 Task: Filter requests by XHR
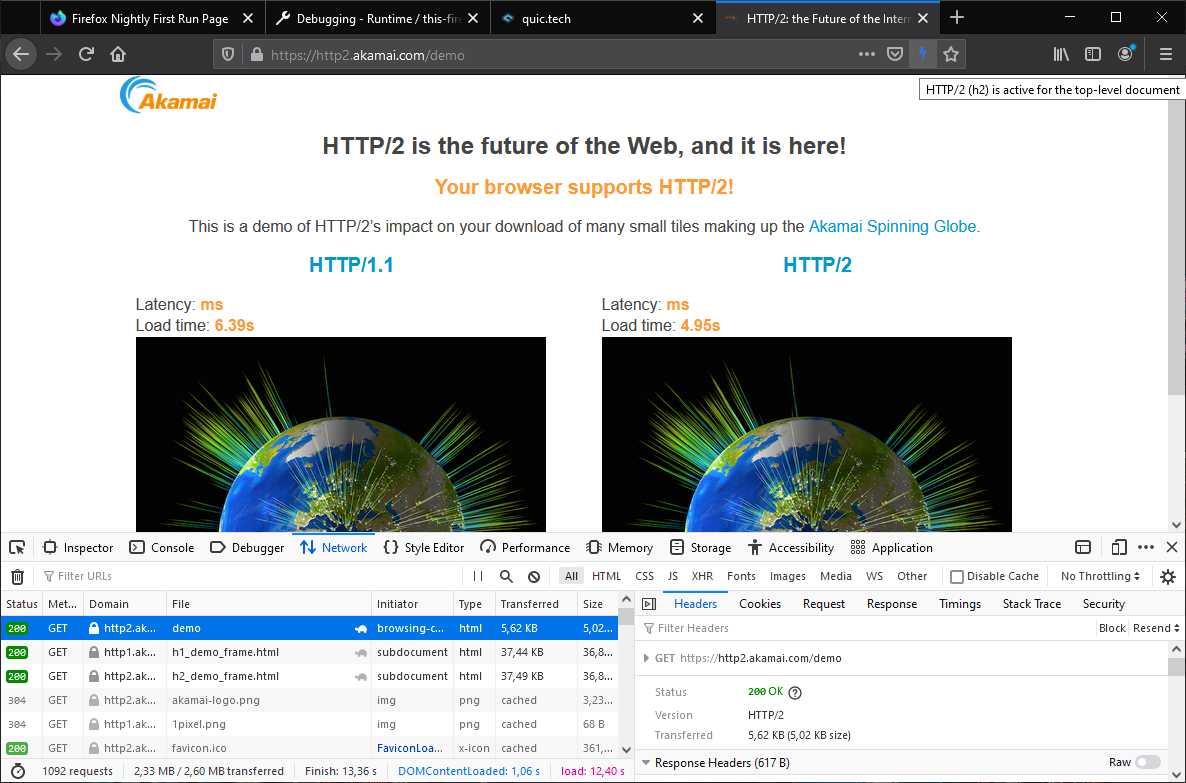point(702,576)
